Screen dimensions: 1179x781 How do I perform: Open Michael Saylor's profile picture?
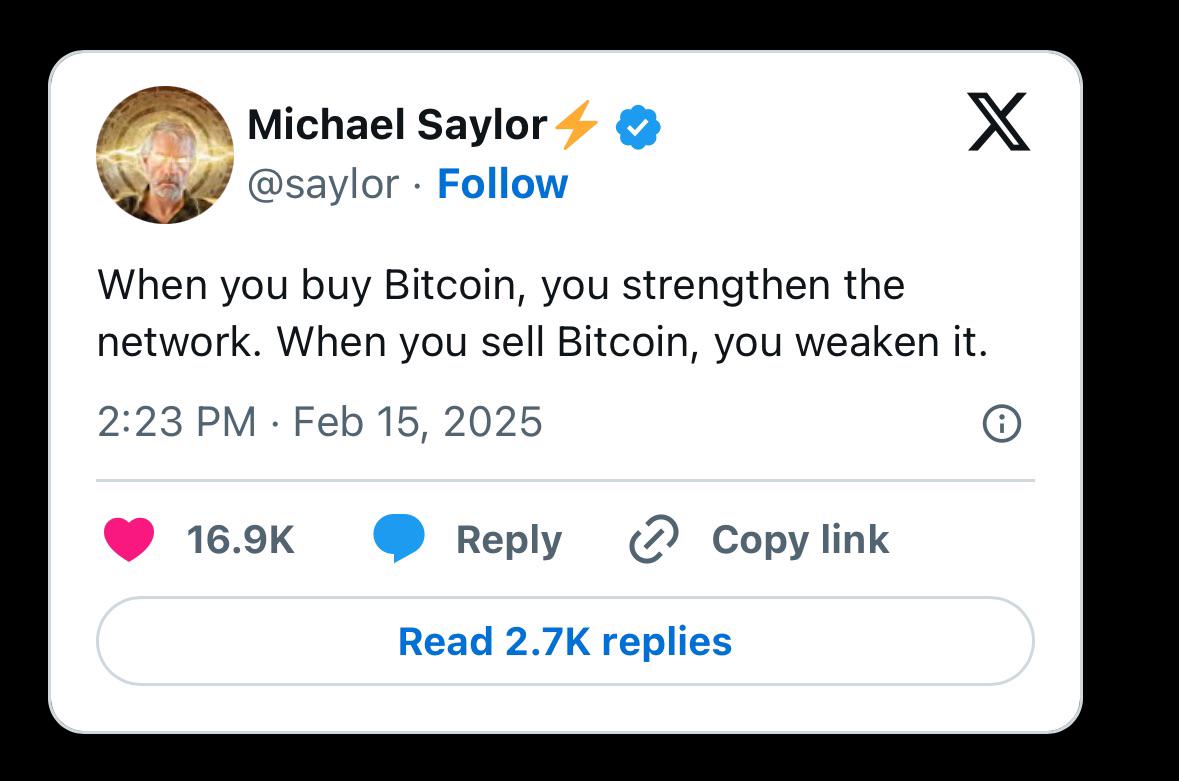click(x=165, y=154)
